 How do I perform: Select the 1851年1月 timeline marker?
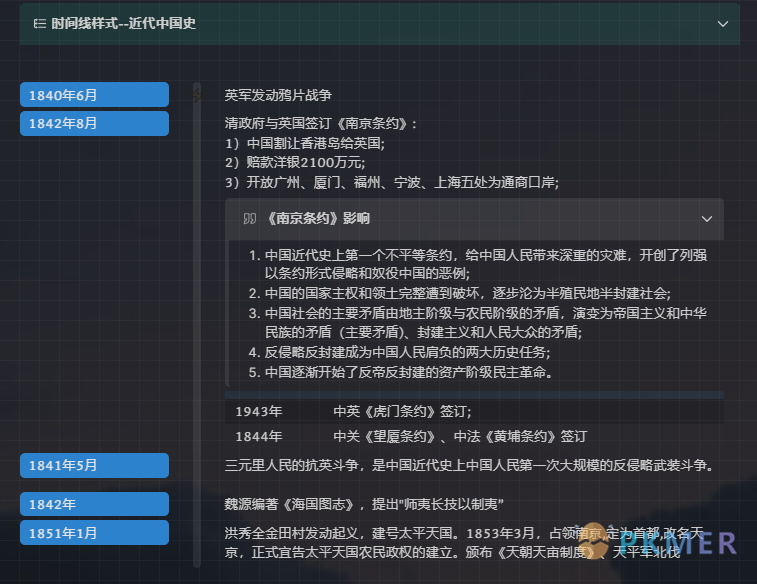[x=94, y=532]
